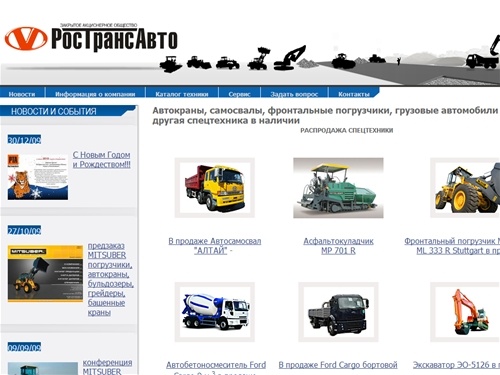
Task: Open the MITSUBER loader banner thumbnail
Action: [45, 274]
